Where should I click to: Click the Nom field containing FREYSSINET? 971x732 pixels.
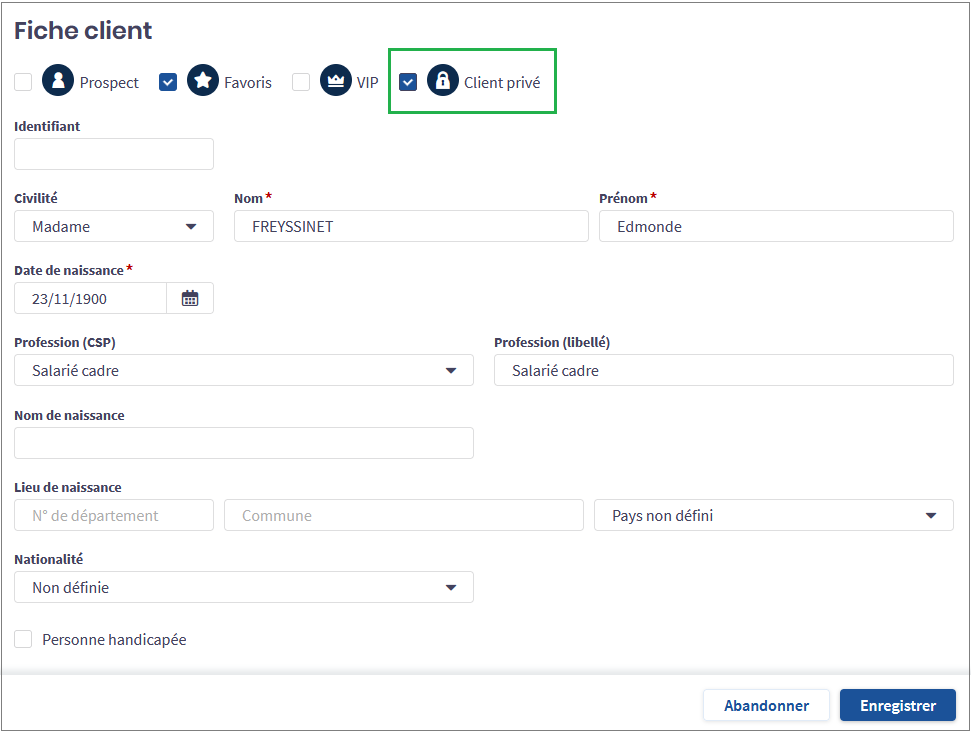point(411,226)
